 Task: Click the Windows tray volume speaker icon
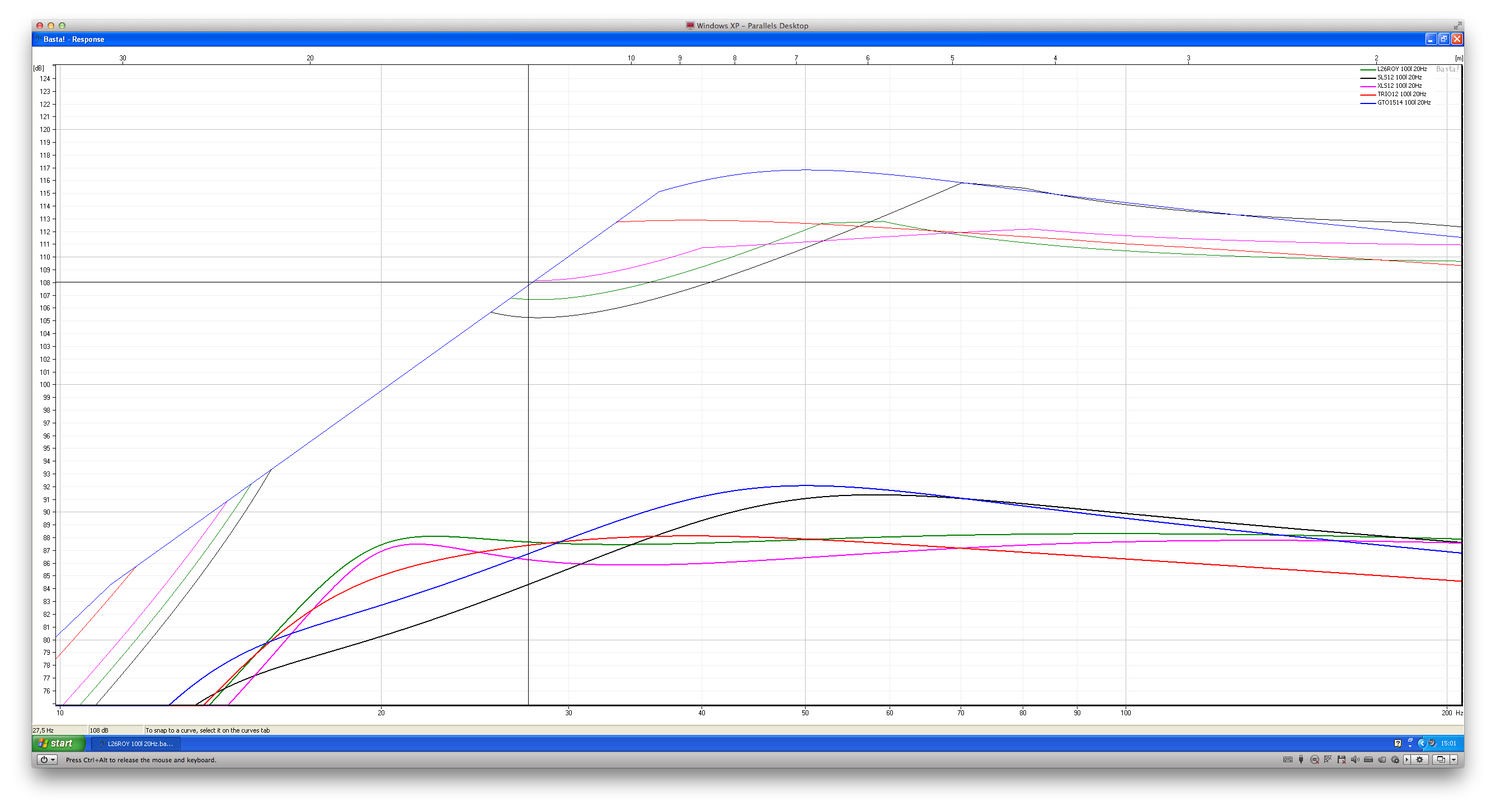click(1433, 743)
